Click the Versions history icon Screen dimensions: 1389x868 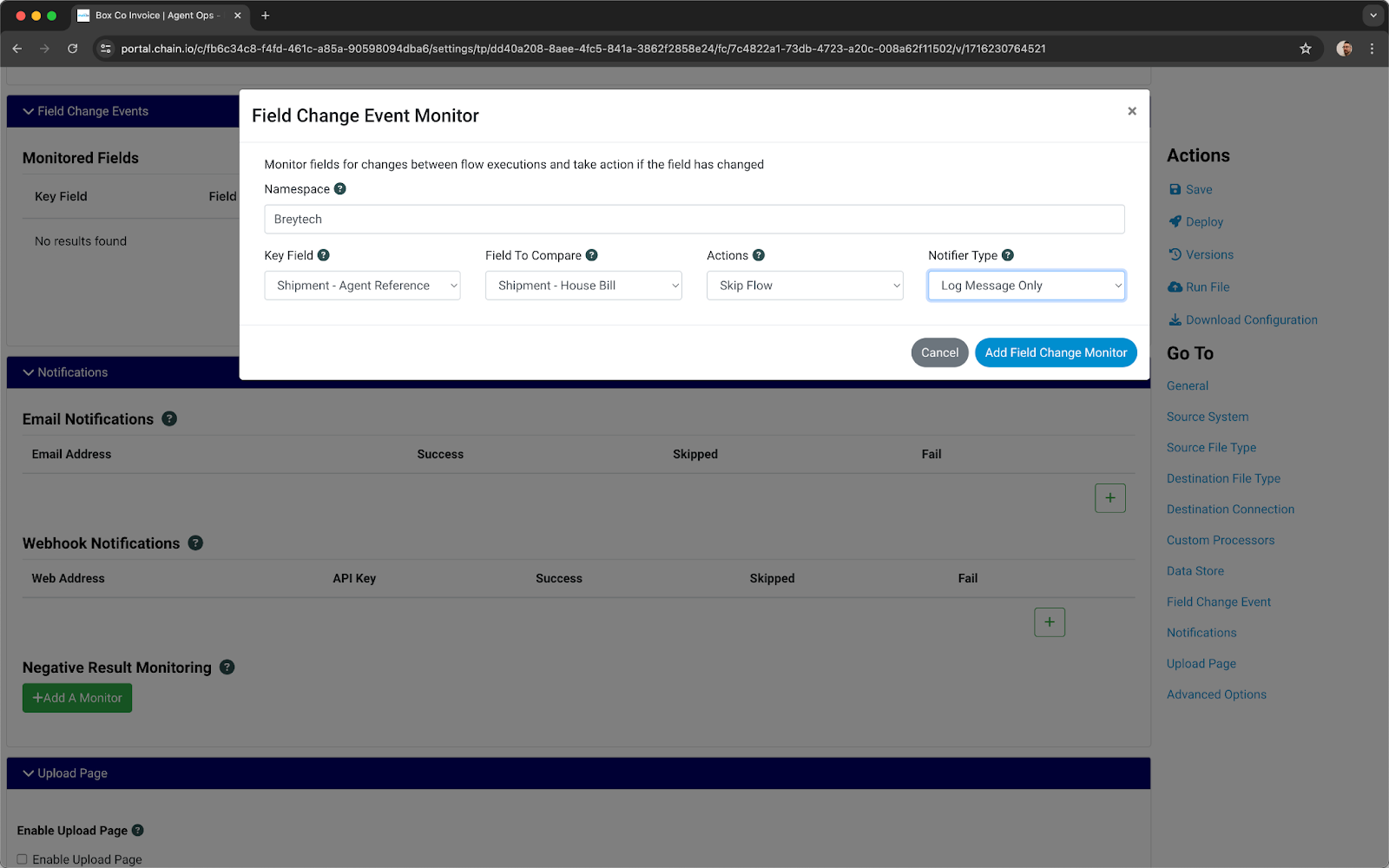[x=1175, y=254]
